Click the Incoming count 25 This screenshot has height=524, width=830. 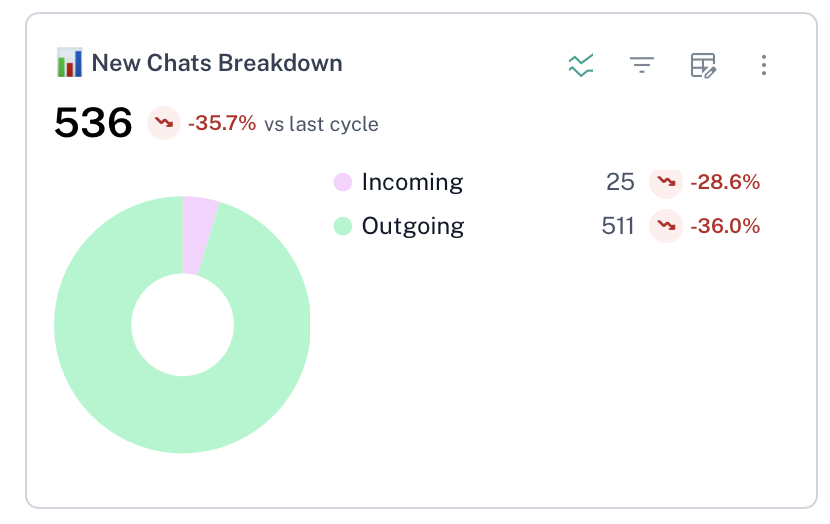(x=620, y=182)
